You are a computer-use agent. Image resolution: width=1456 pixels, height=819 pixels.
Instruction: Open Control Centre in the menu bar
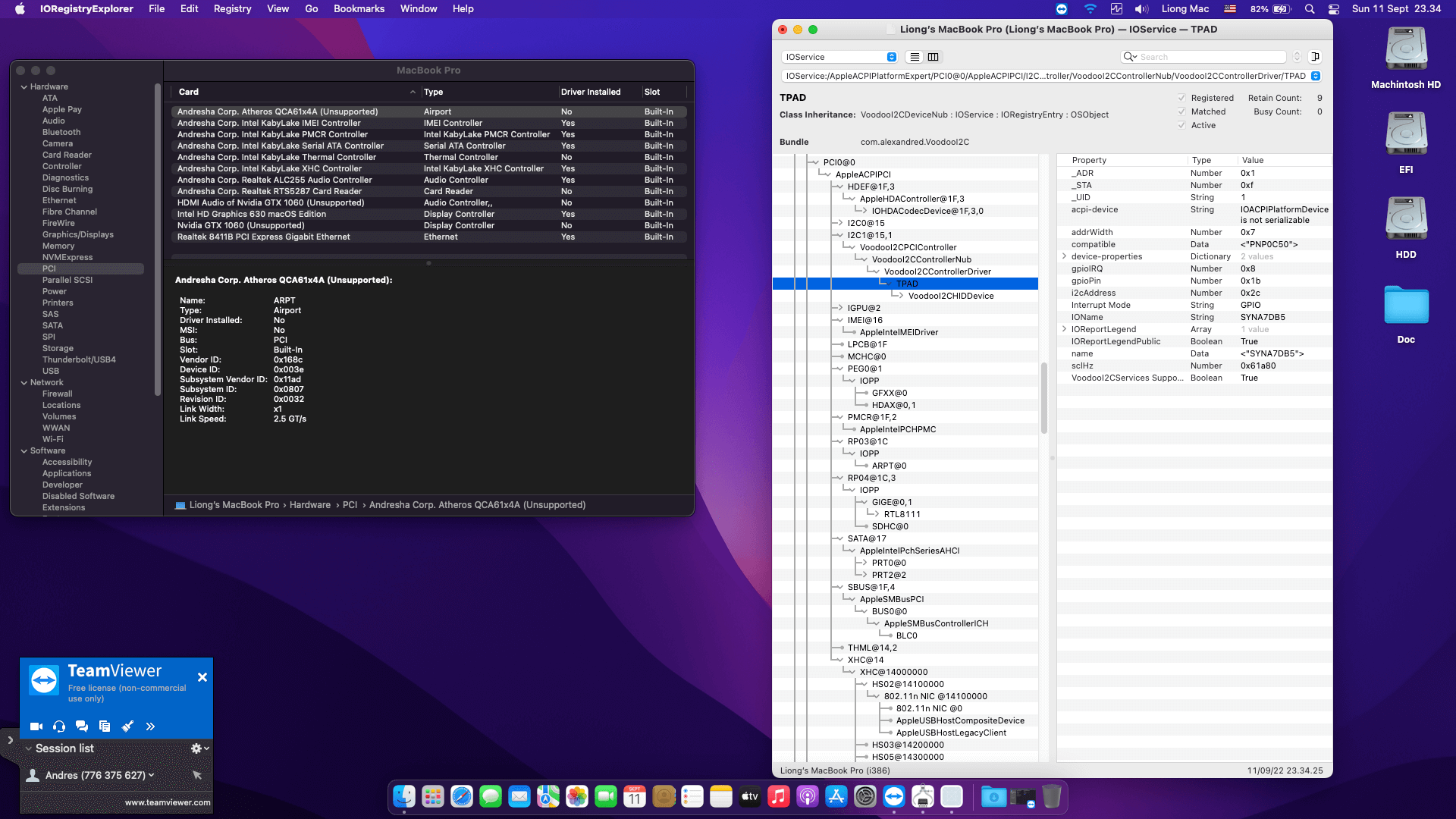[1334, 9]
